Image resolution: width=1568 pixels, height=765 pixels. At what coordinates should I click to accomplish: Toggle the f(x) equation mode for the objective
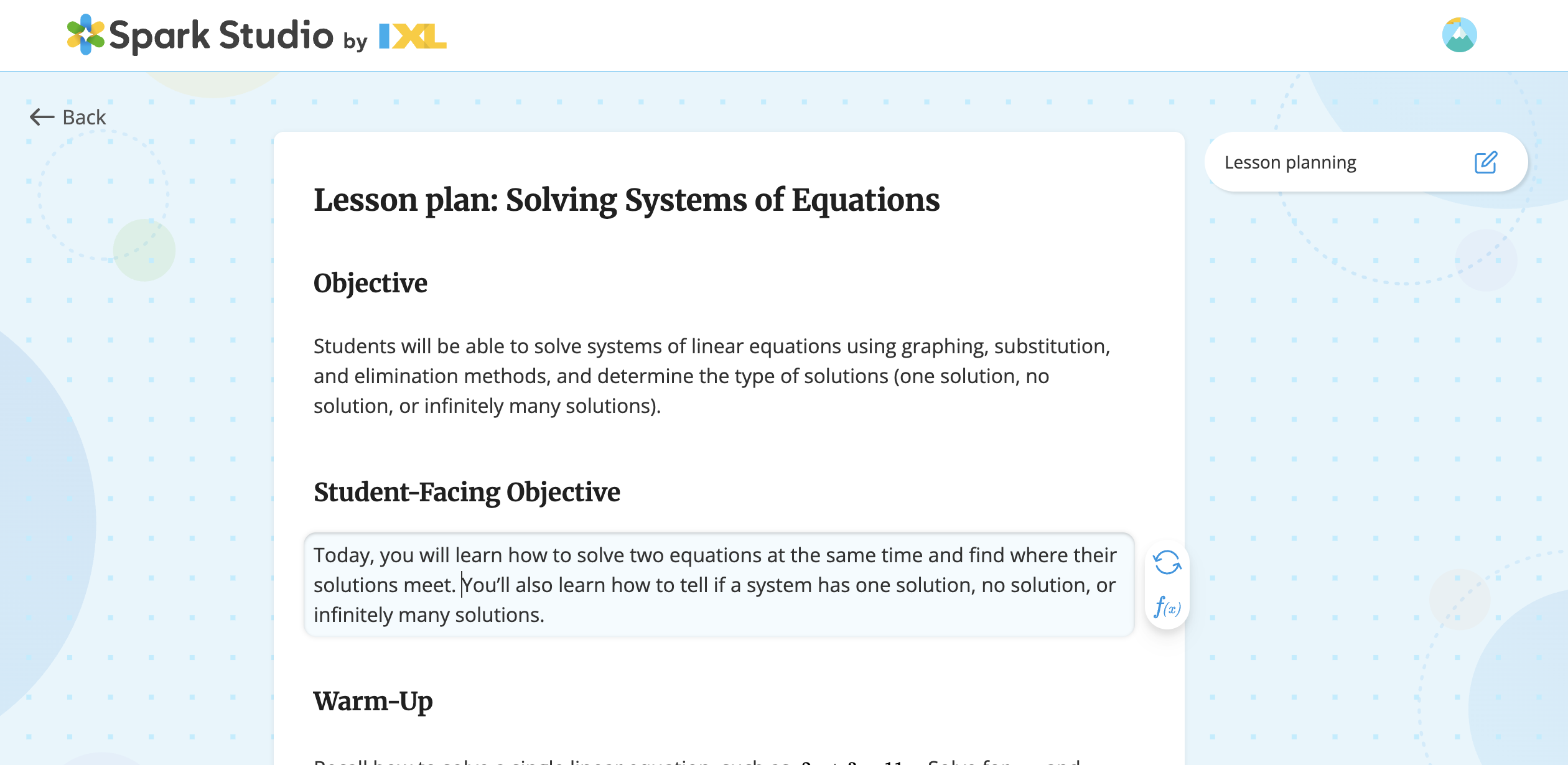click(x=1167, y=607)
